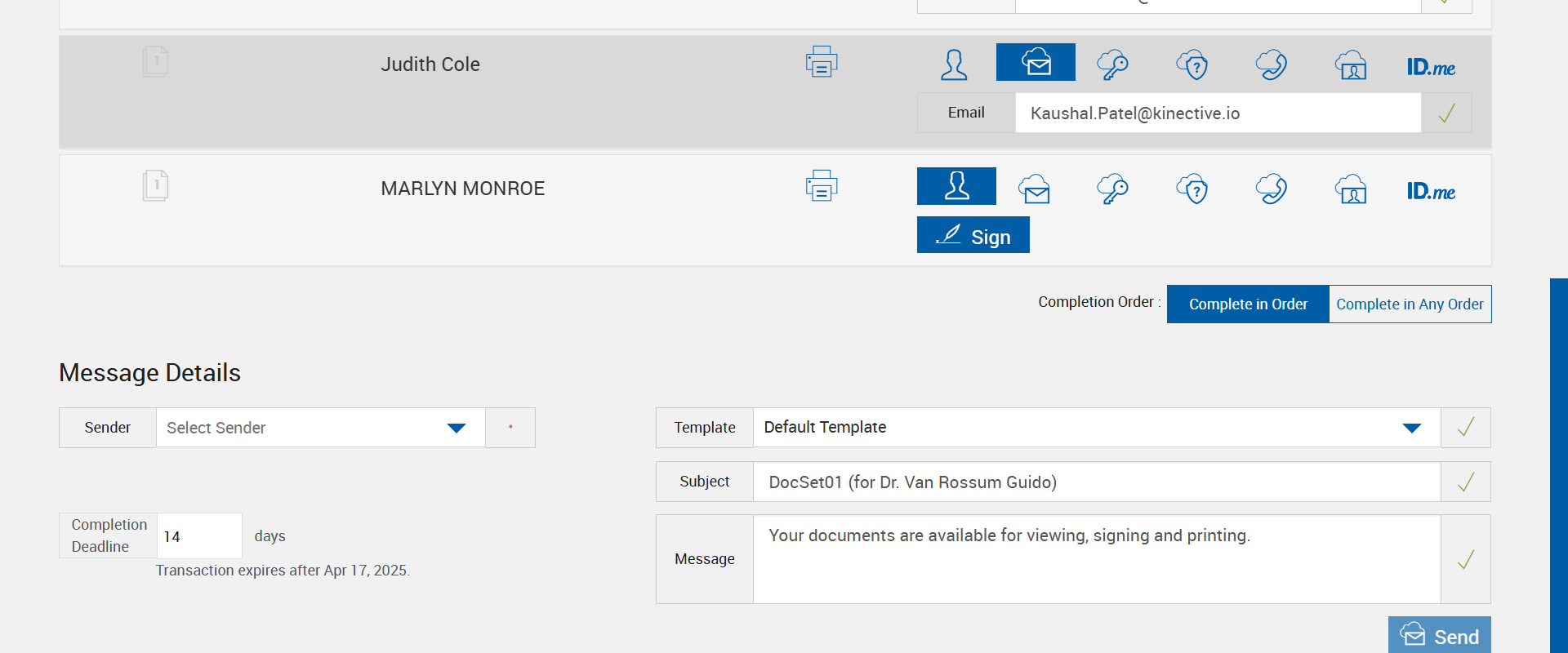The width and height of the screenshot is (1568, 653).
Task: Edit the Subject text field
Action: pos(1096,482)
